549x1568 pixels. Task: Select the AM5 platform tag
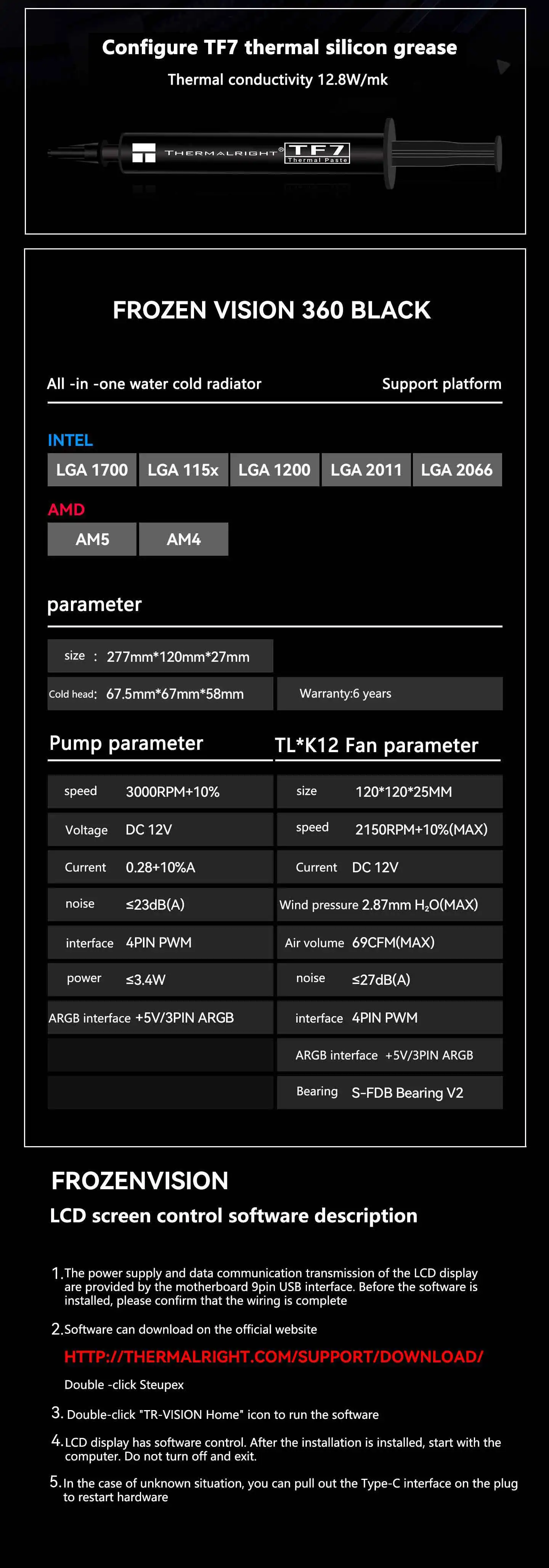point(92,539)
